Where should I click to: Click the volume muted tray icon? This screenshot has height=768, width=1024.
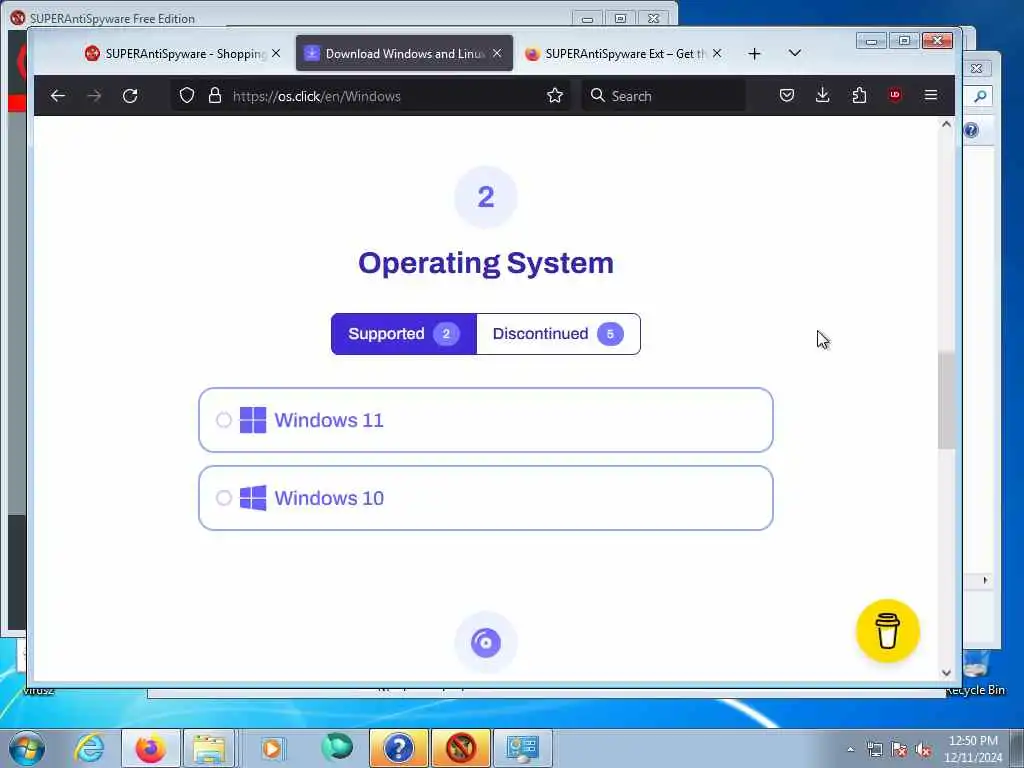923,750
